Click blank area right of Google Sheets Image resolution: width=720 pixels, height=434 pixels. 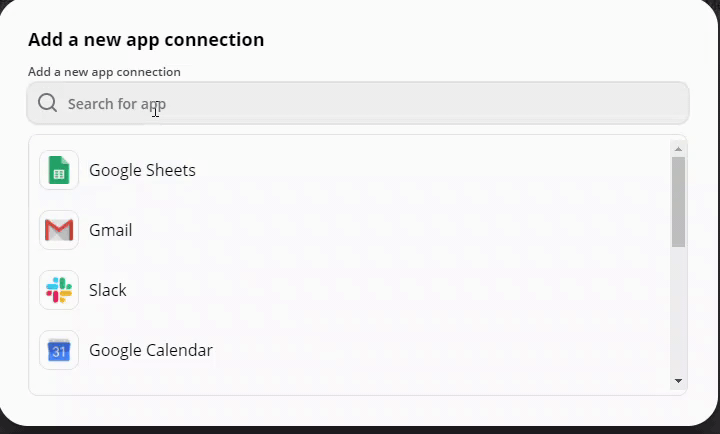coord(432,170)
